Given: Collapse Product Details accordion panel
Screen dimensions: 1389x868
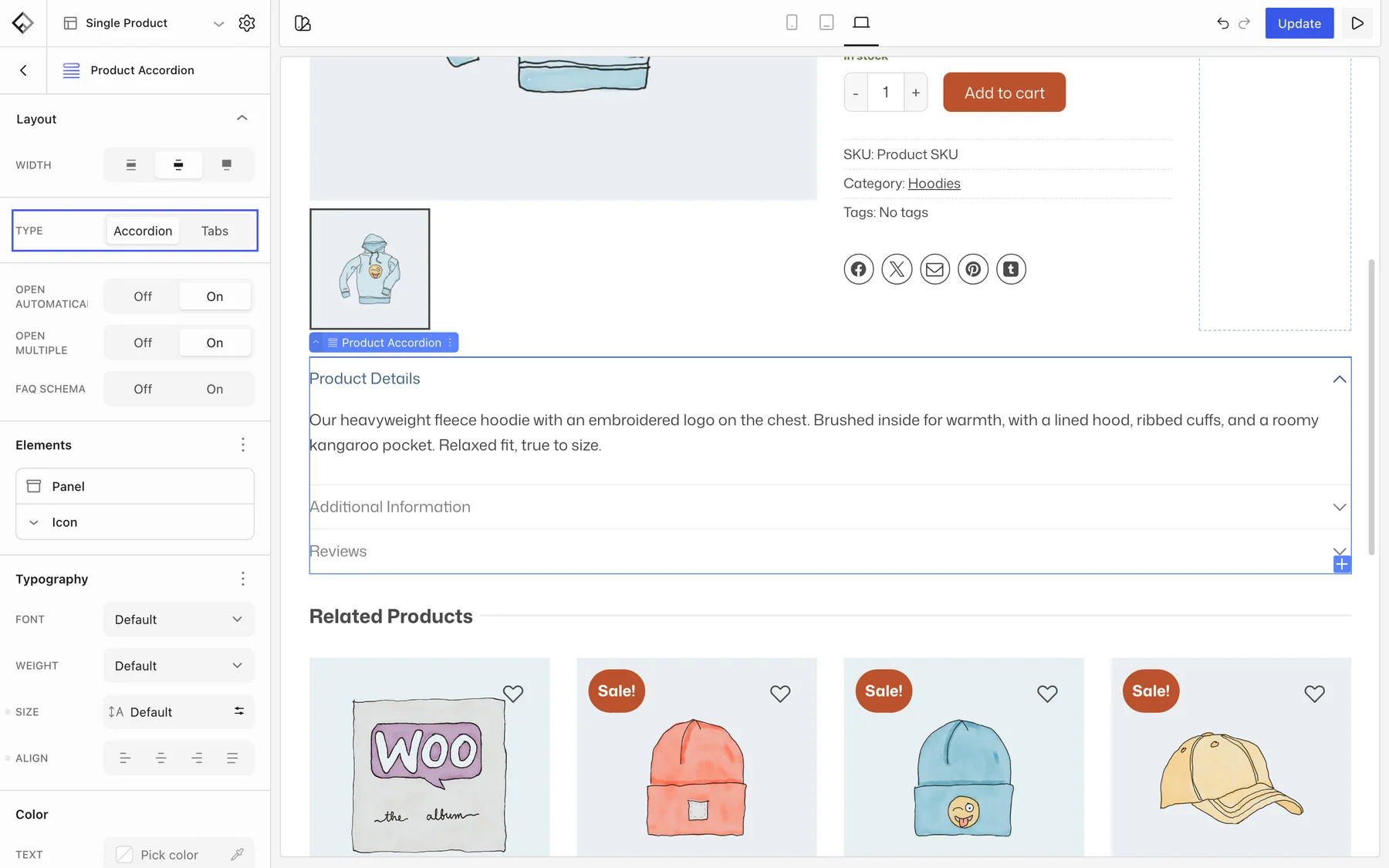Looking at the screenshot, I should [830, 379].
